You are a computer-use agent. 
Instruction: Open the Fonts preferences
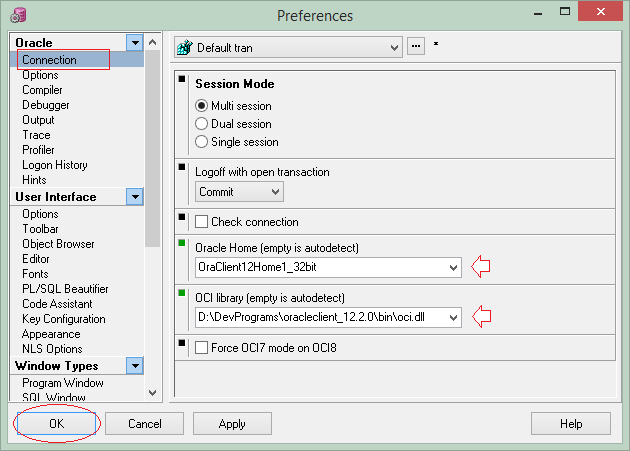click(x=35, y=274)
